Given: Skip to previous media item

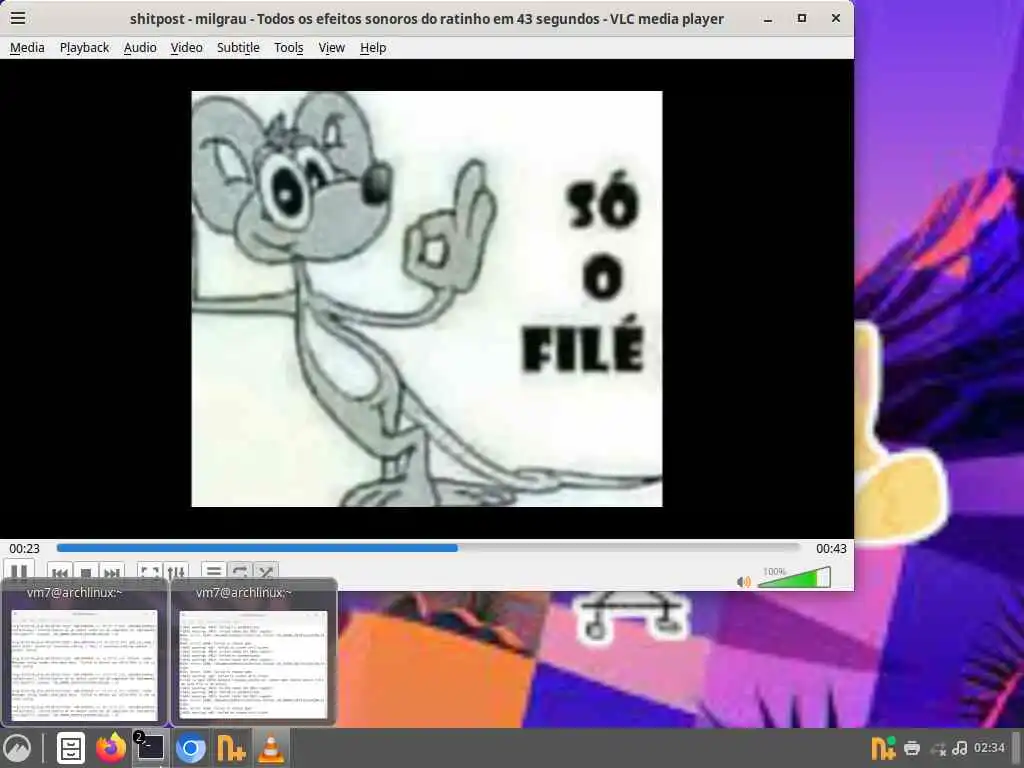Looking at the screenshot, I should click(59, 572).
